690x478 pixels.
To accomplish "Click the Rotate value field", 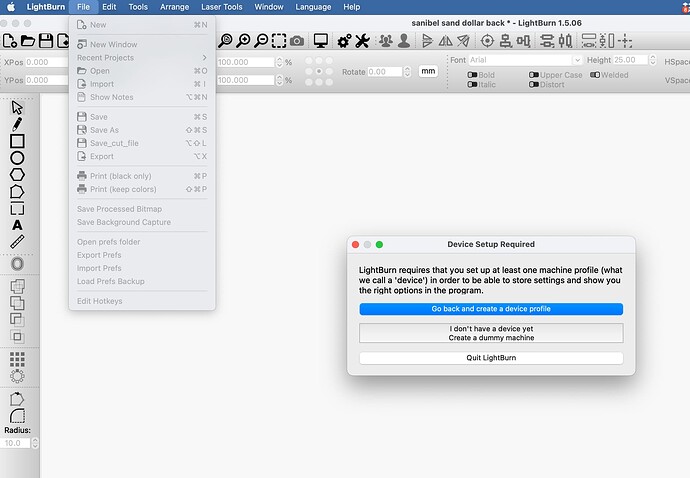I will [x=385, y=71].
